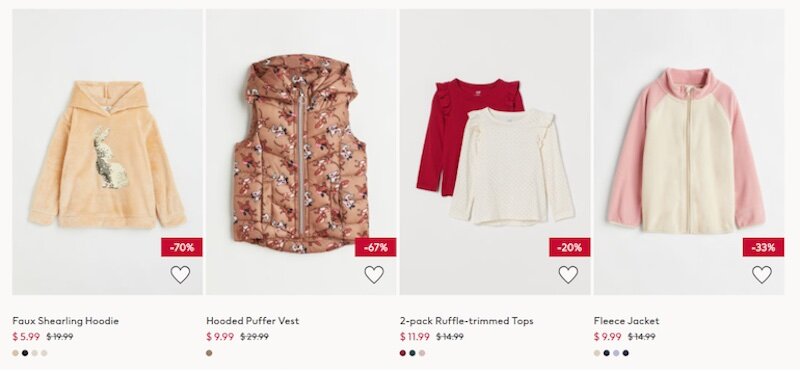Choose the first beige swatch under Faux Shearling Hoodie

pos(15,353)
